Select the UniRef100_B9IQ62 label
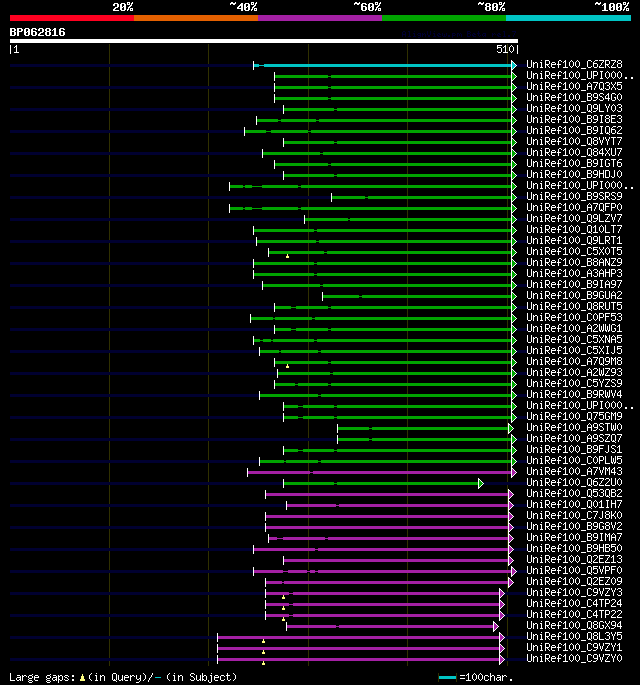This screenshot has height=685, width=640. pyautogui.click(x=574, y=131)
